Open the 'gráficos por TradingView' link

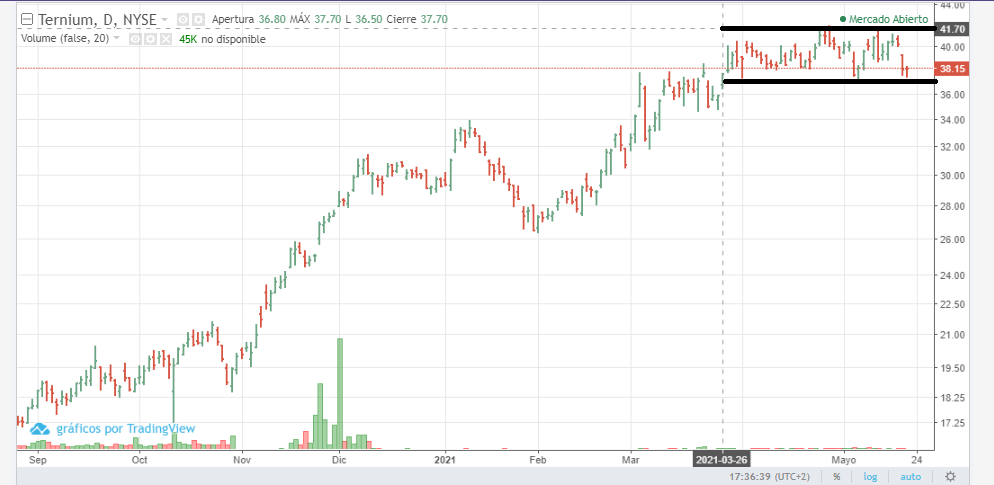(125, 429)
